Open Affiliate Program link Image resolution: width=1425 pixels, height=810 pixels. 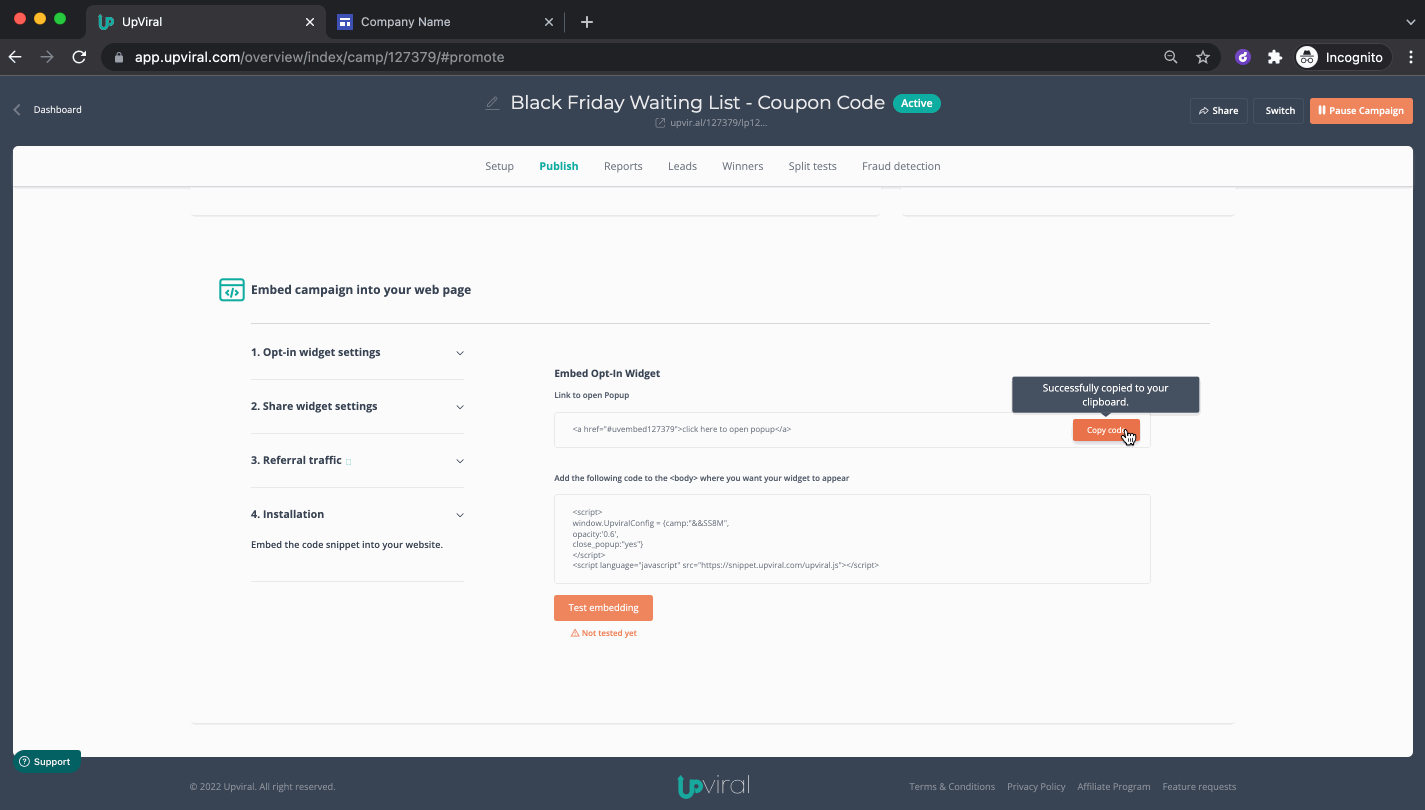1113,787
